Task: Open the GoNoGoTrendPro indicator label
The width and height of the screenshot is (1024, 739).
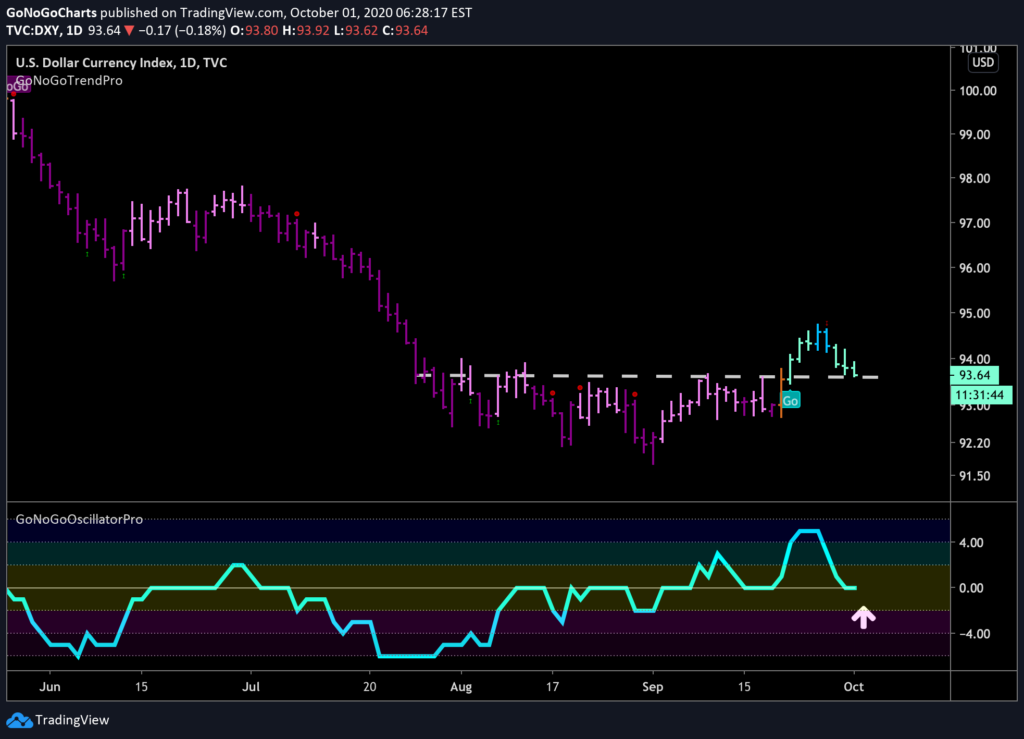Action: point(69,80)
